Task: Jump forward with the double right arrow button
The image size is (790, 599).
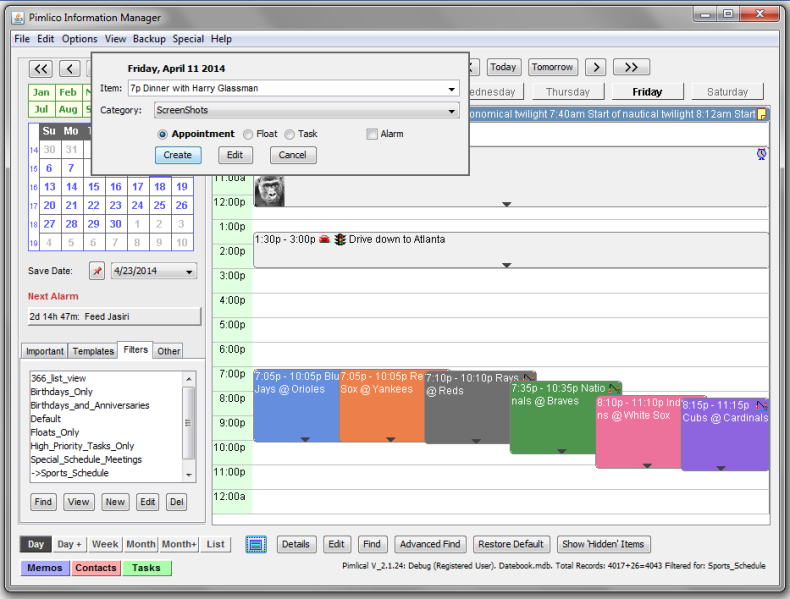Action: (x=631, y=67)
